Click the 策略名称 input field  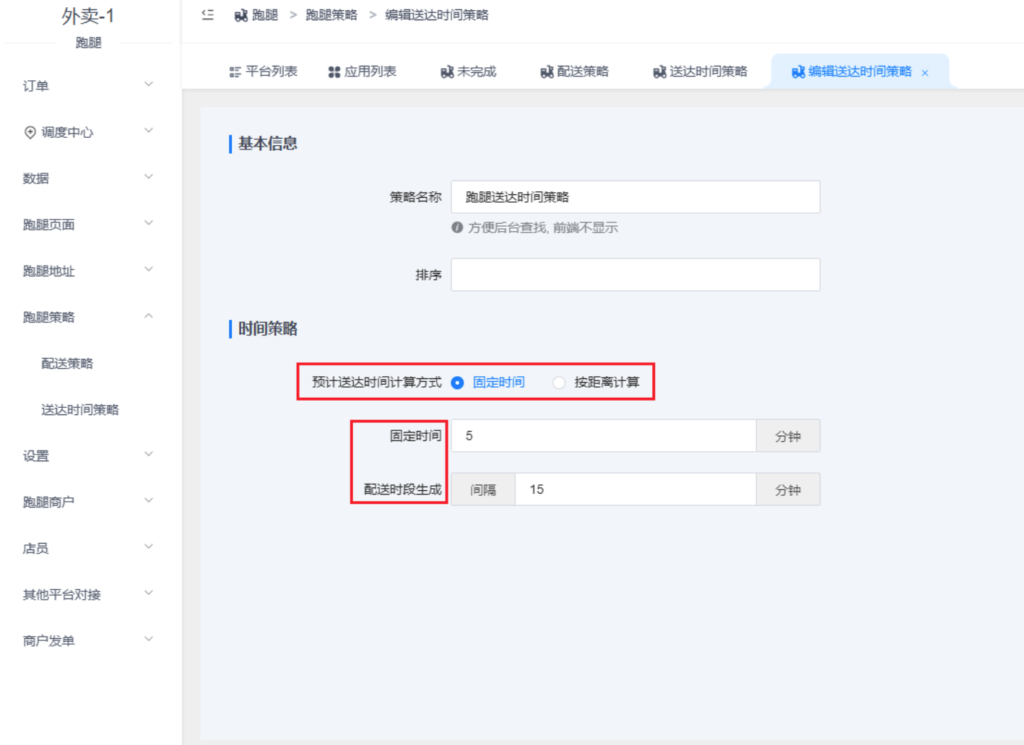(x=635, y=196)
